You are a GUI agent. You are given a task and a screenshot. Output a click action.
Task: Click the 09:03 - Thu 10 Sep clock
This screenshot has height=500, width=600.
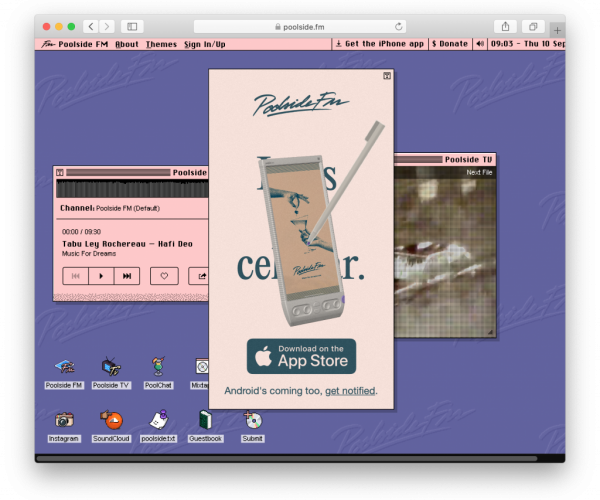[x=527, y=44]
